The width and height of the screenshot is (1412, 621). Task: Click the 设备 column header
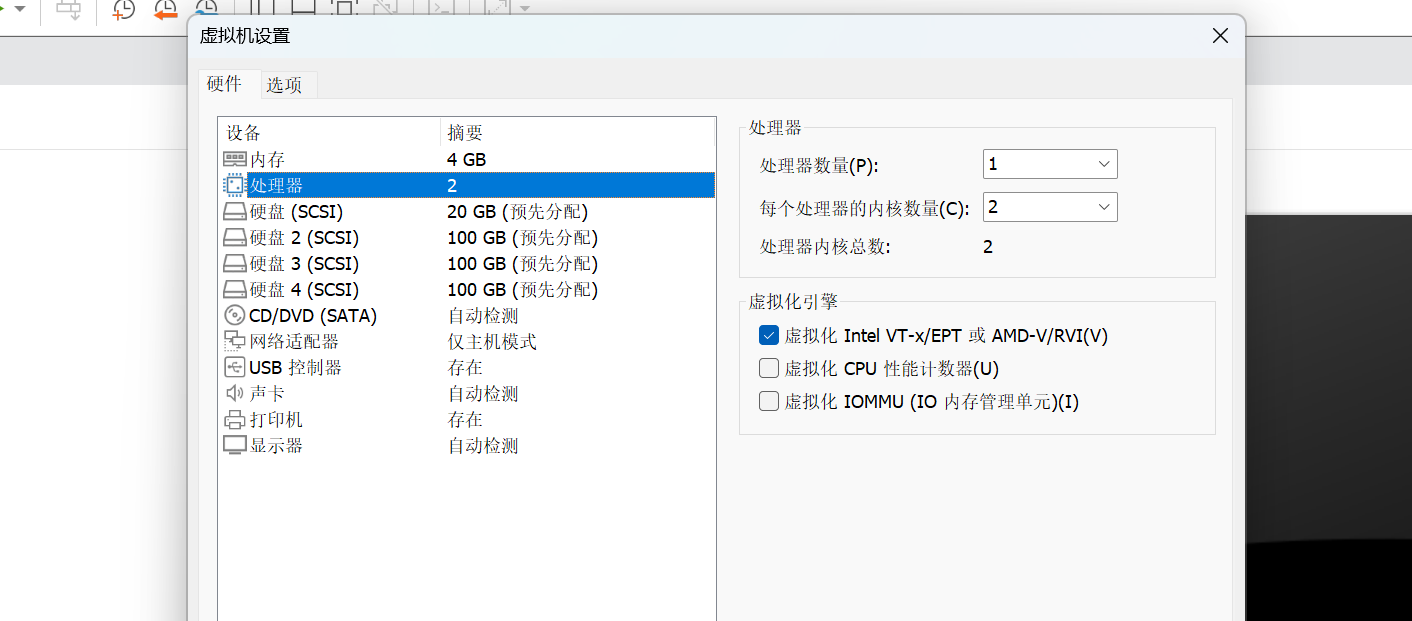328,133
